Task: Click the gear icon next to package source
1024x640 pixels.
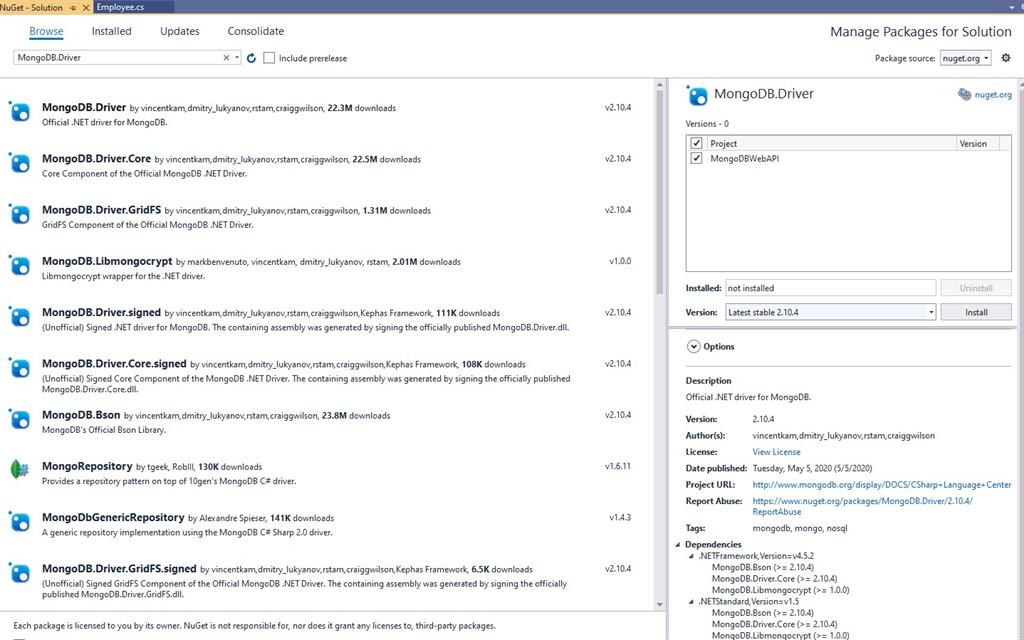Action: point(1006,58)
